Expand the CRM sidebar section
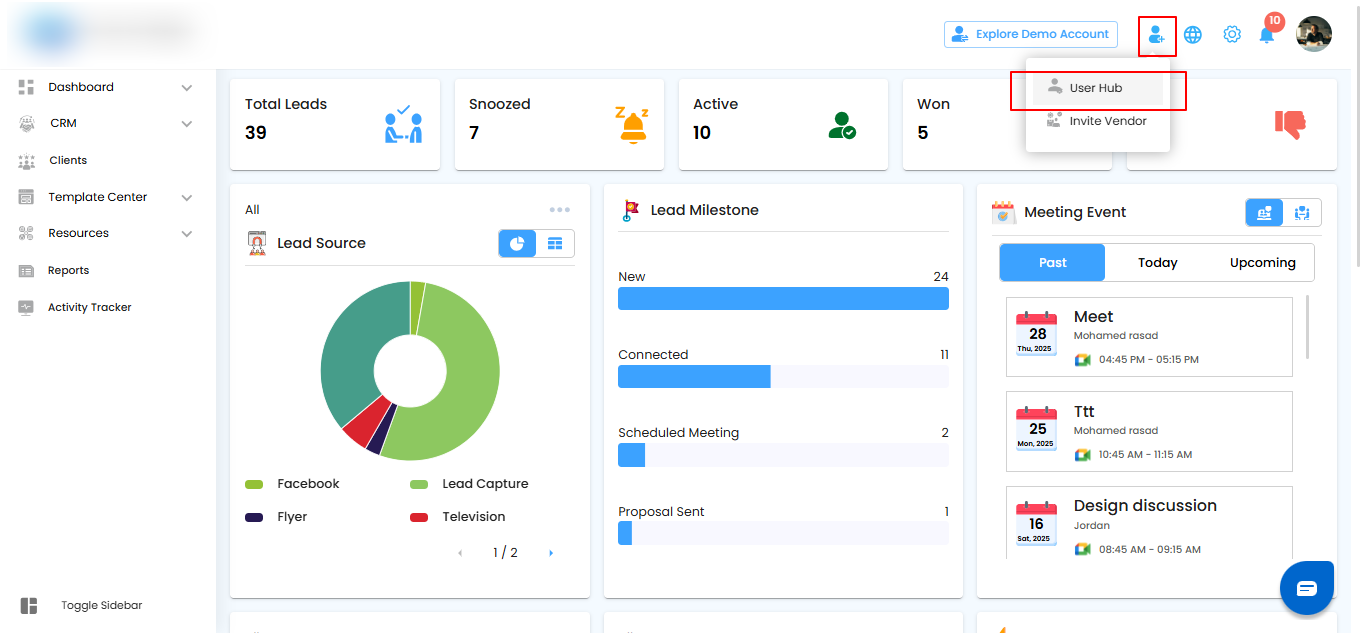This screenshot has width=1366, height=633. coord(186,124)
